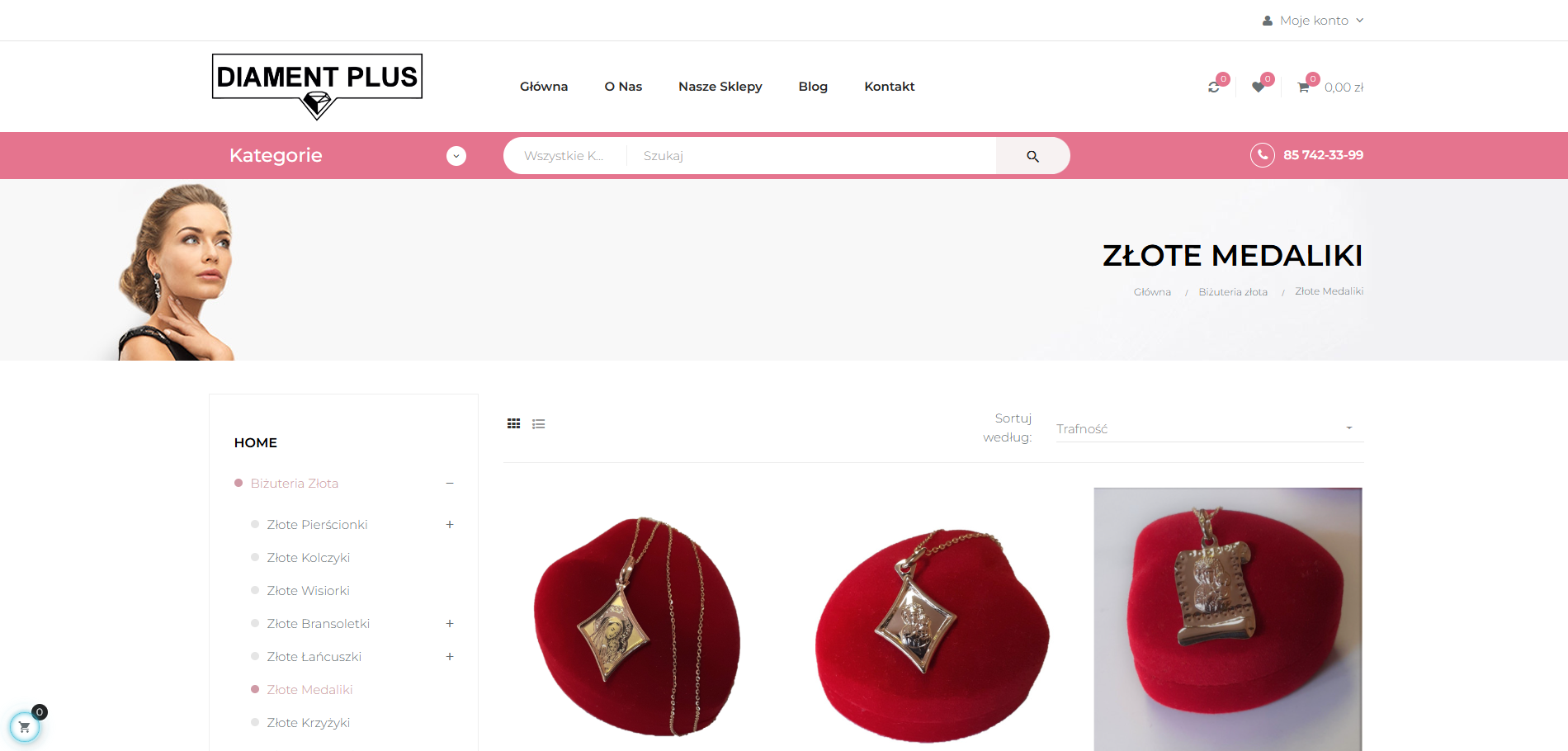Screen dimensions: 1568x751
Task: Expand the Złote Pierścionki subcategory
Action: click(x=450, y=525)
